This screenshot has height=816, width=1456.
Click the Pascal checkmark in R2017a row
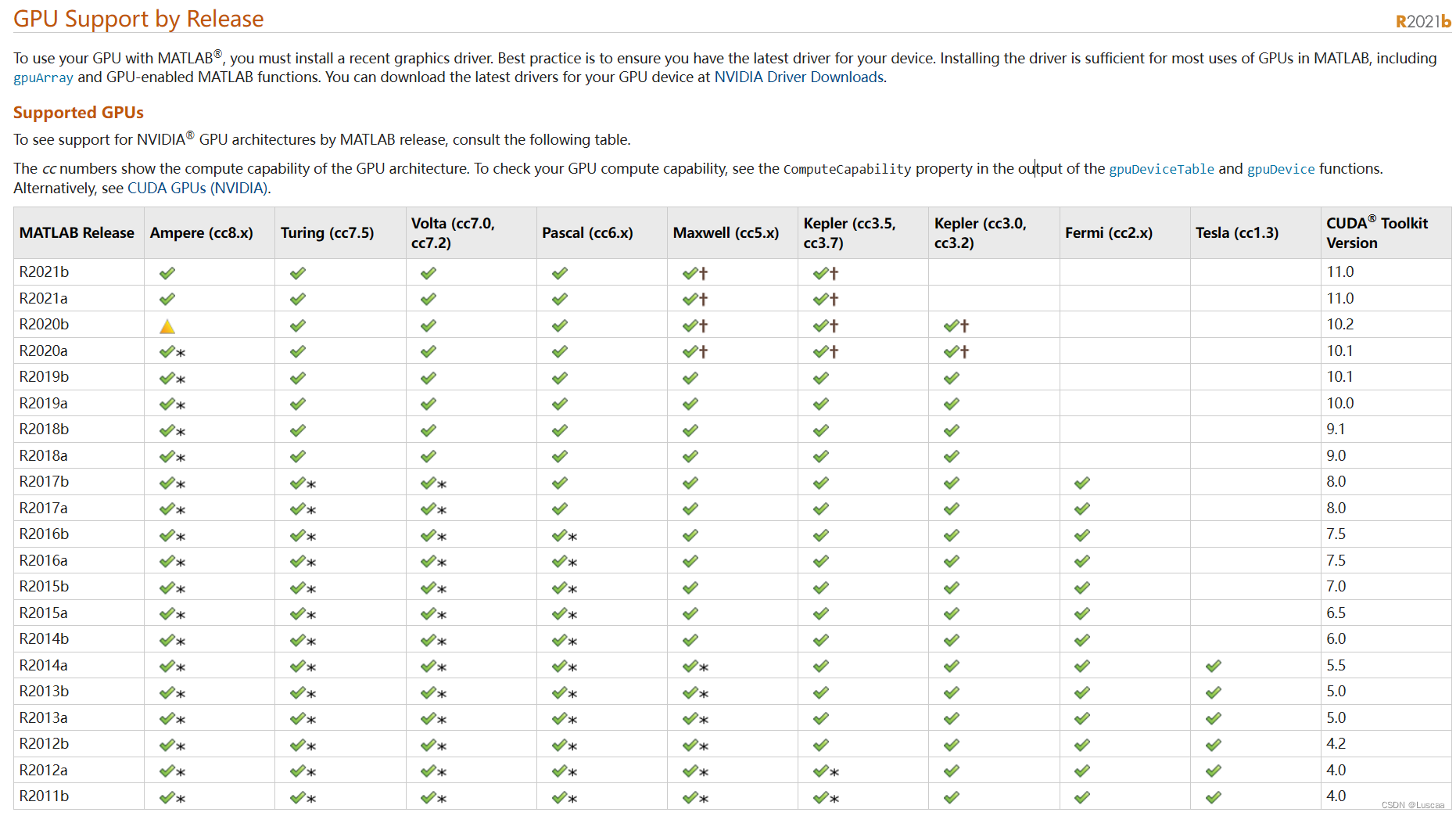click(560, 509)
